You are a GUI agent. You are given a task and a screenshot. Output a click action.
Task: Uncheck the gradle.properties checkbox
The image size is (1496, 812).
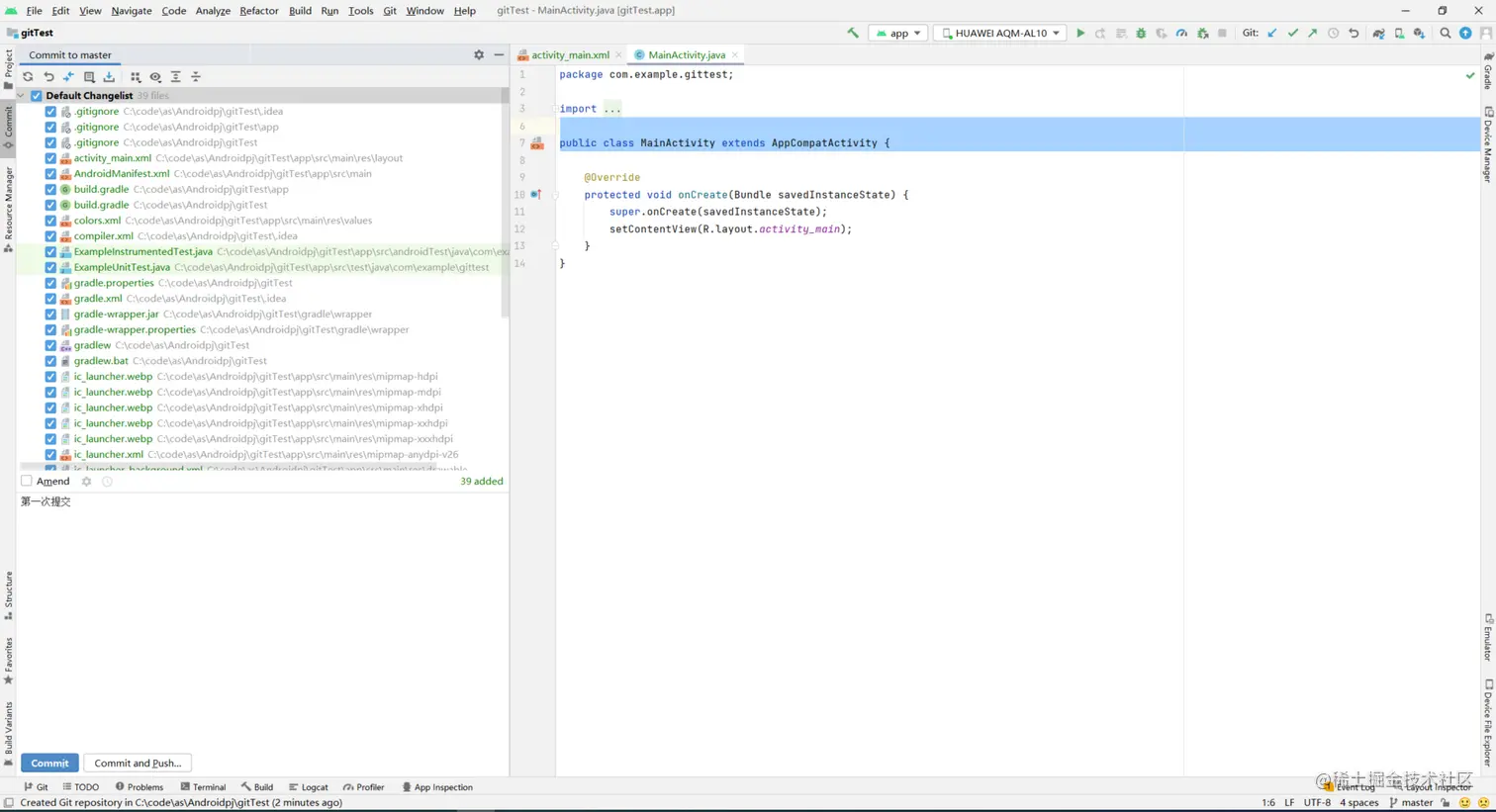(50, 283)
